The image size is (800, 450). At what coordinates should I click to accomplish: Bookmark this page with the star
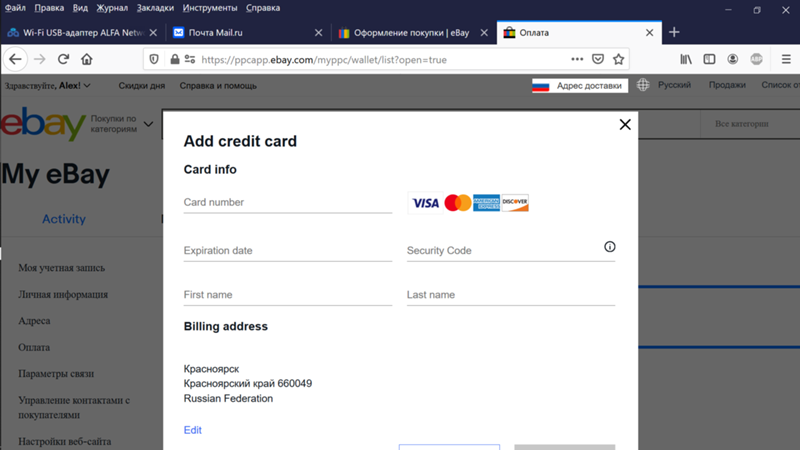pyautogui.click(x=619, y=59)
